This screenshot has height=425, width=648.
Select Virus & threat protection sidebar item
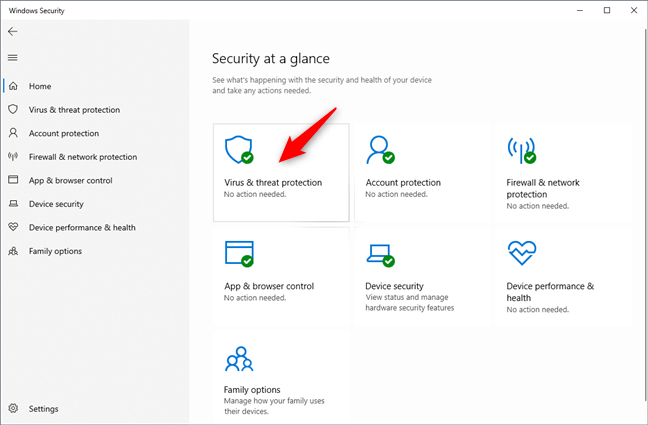74,110
